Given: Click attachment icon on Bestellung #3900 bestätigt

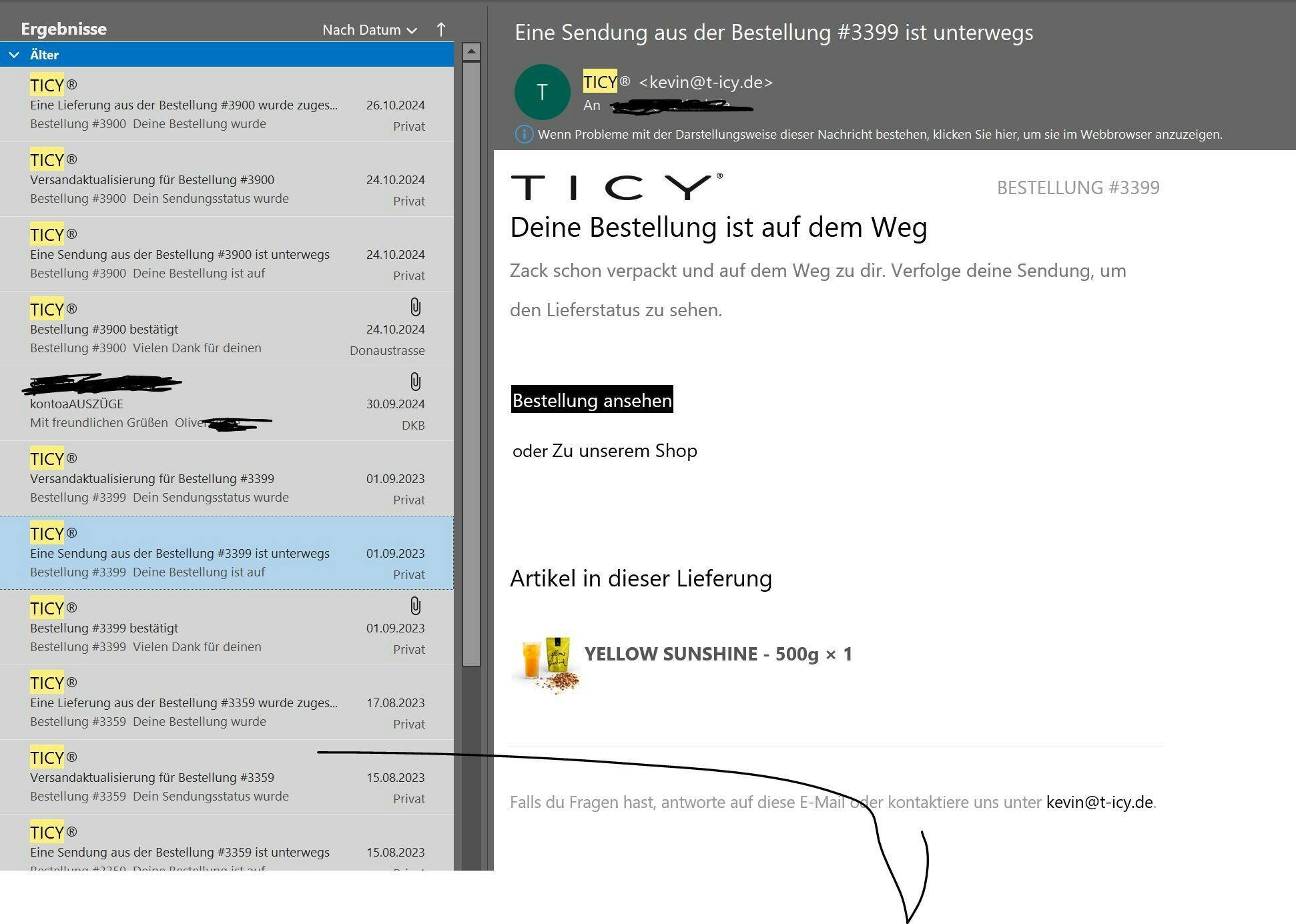Looking at the screenshot, I should (x=415, y=307).
